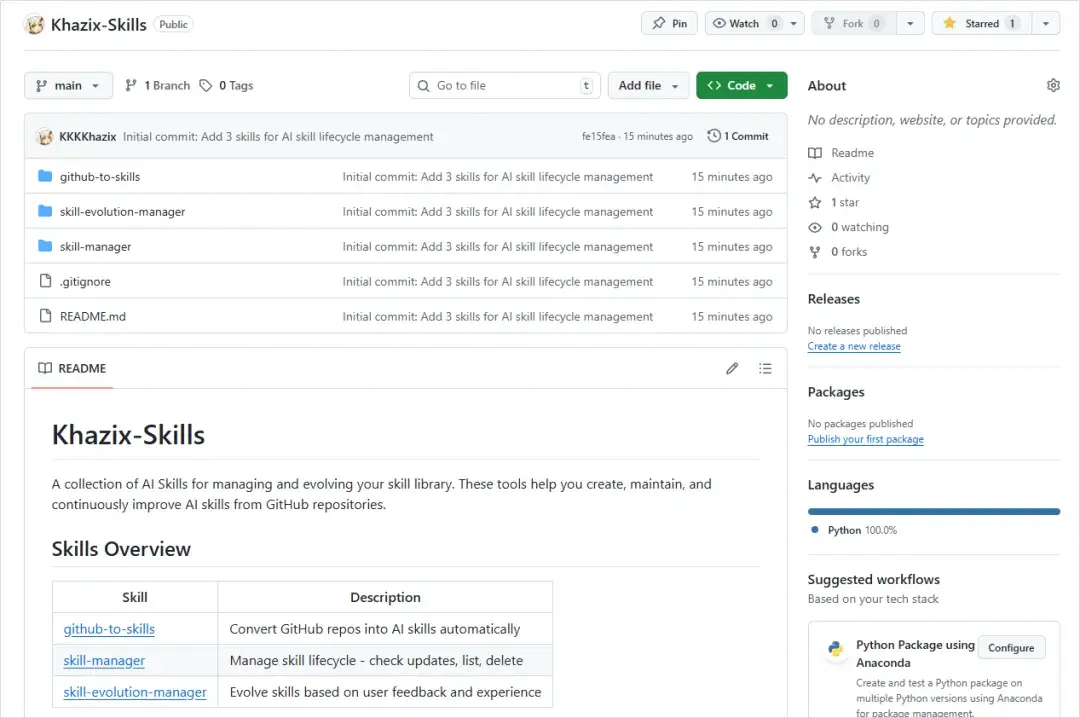Open the github-to-skills folder icon
Image resolution: width=1080 pixels, height=718 pixels.
45,177
